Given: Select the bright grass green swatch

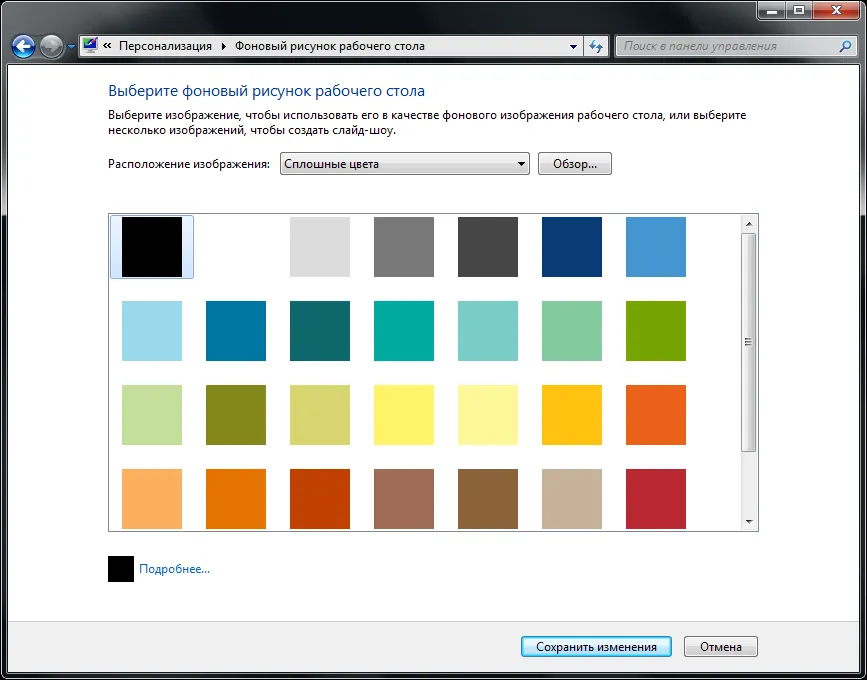Looking at the screenshot, I should 656,331.
